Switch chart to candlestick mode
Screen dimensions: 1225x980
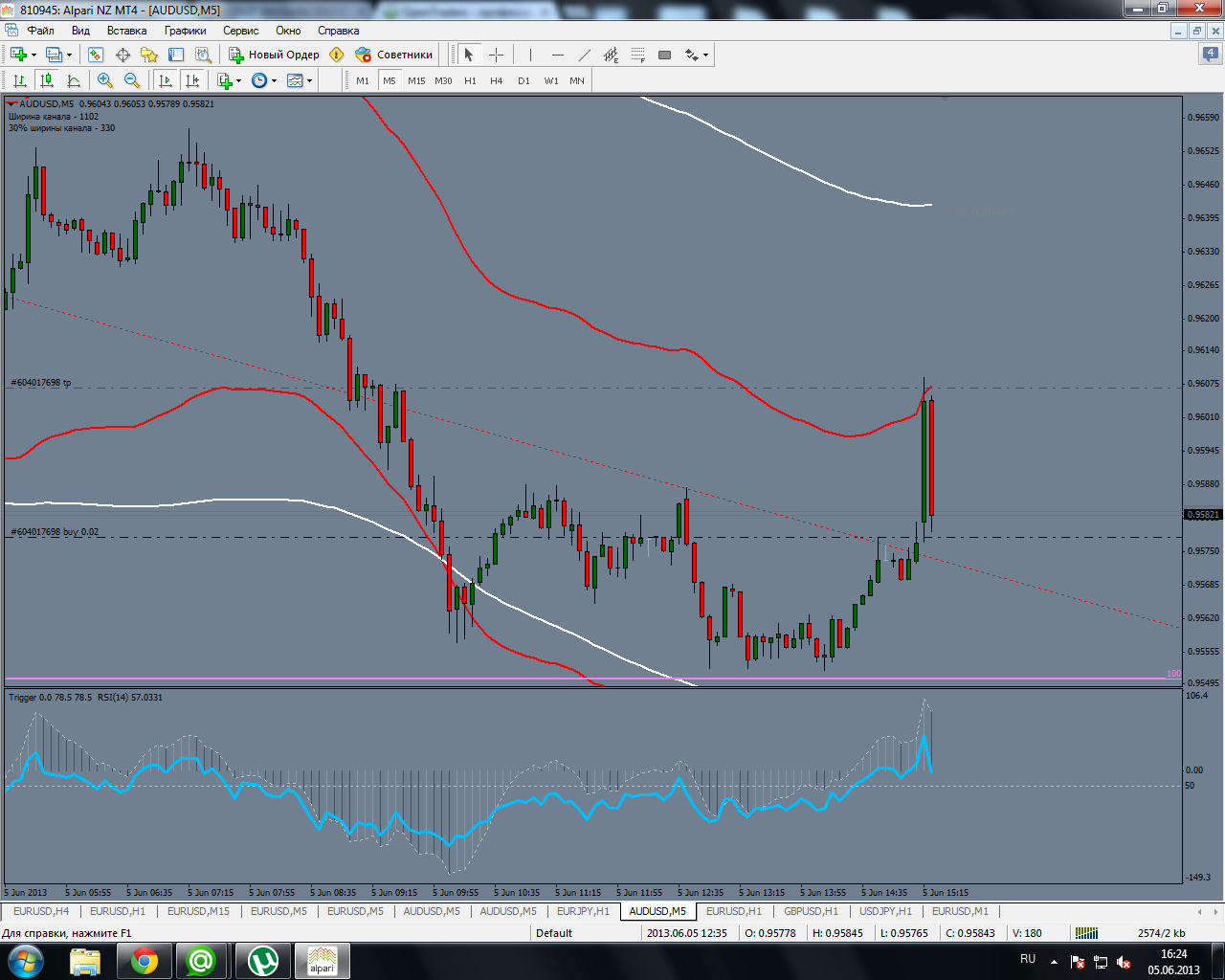pyautogui.click(x=46, y=81)
